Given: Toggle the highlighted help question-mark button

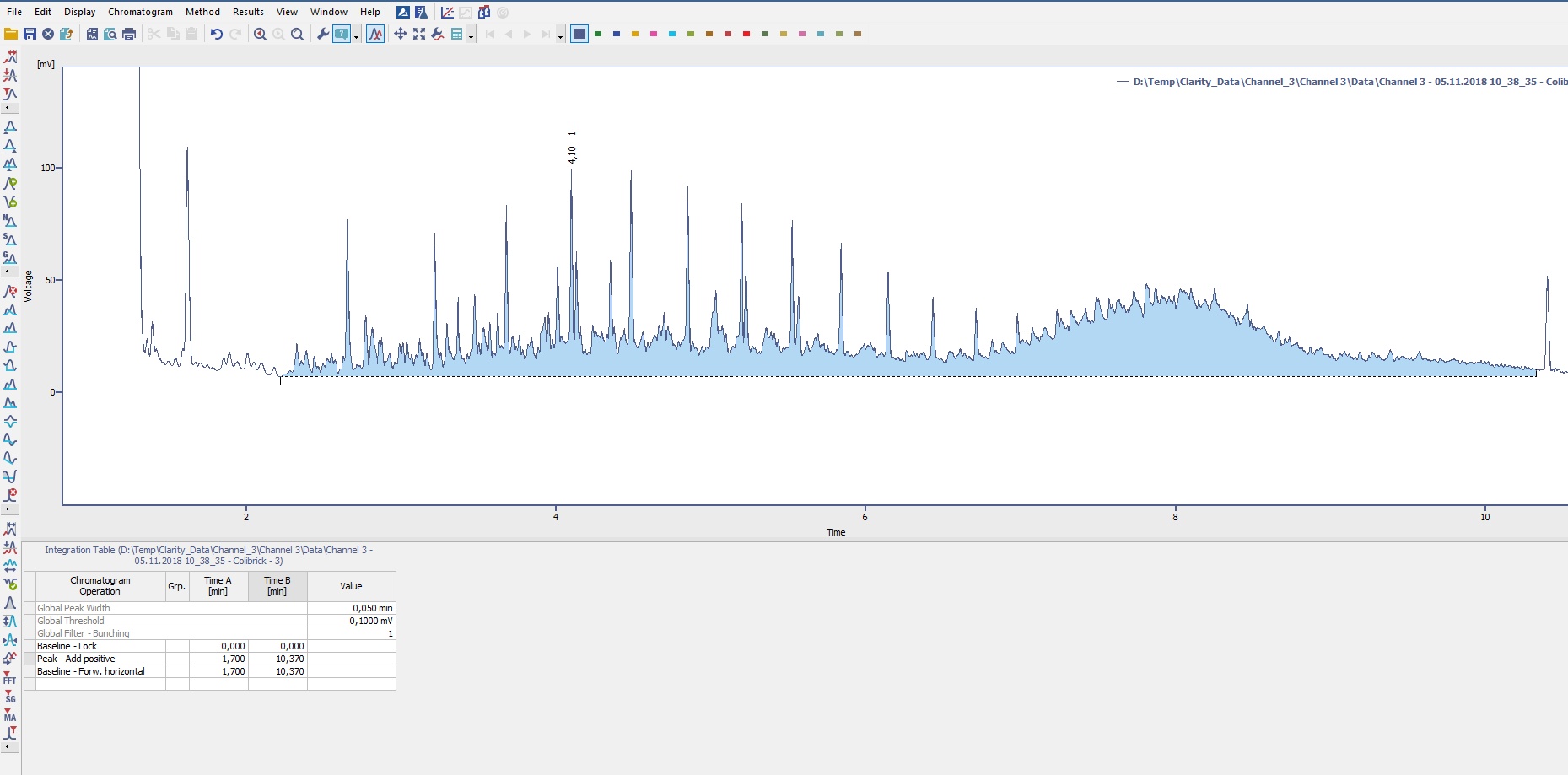Looking at the screenshot, I should pyautogui.click(x=342, y=34).
